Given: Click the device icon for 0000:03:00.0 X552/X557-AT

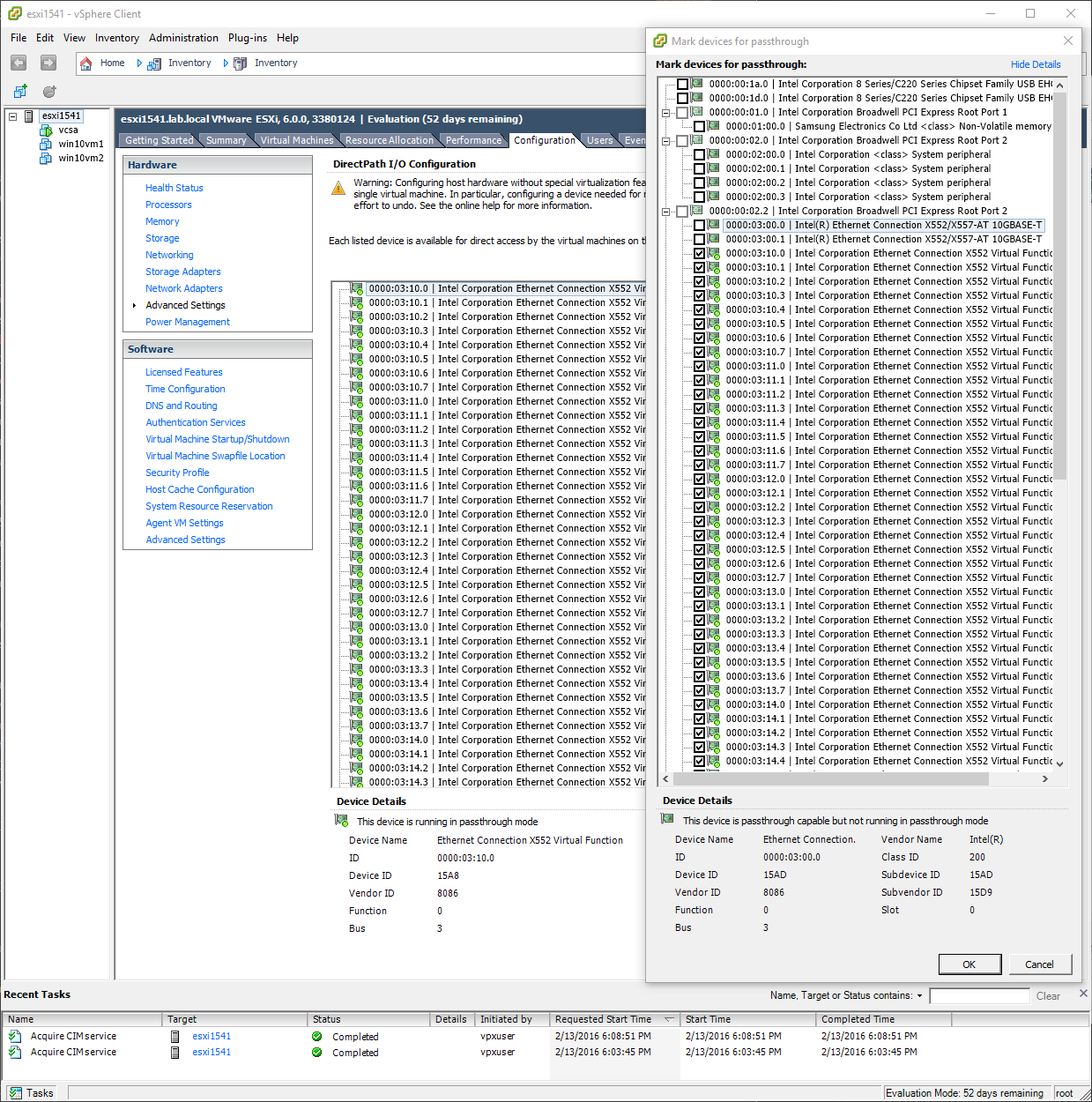Looking at the screenshot, I should (x=714, y=225).
